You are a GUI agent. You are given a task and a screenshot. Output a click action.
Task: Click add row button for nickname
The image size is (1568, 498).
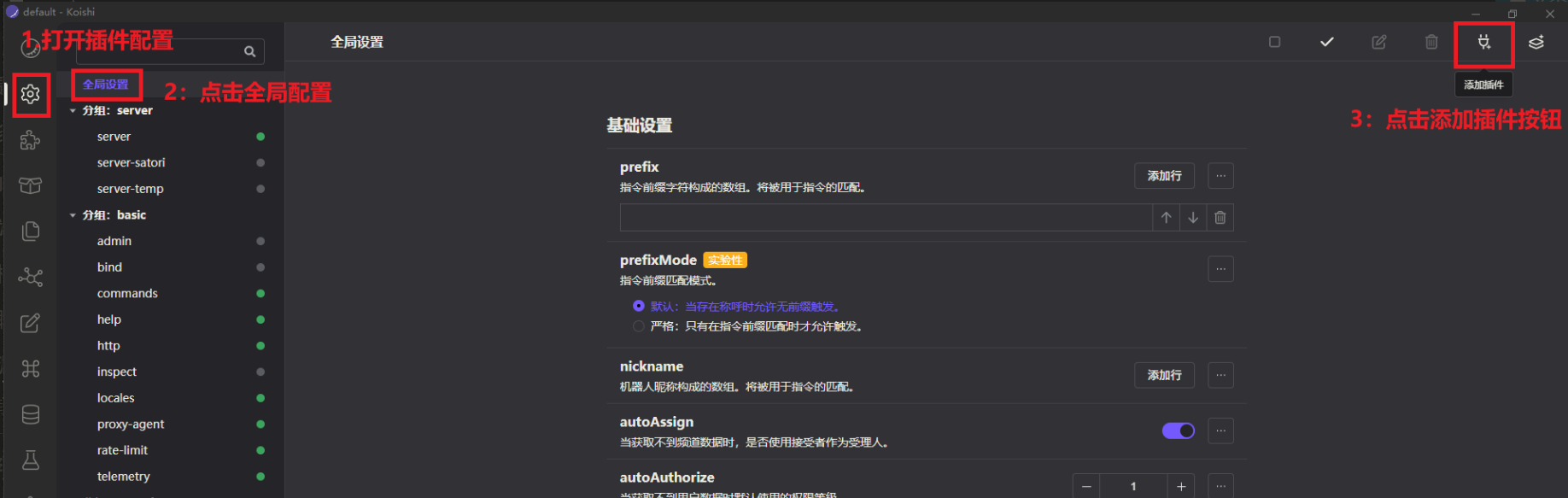(x=1164, y=375)
